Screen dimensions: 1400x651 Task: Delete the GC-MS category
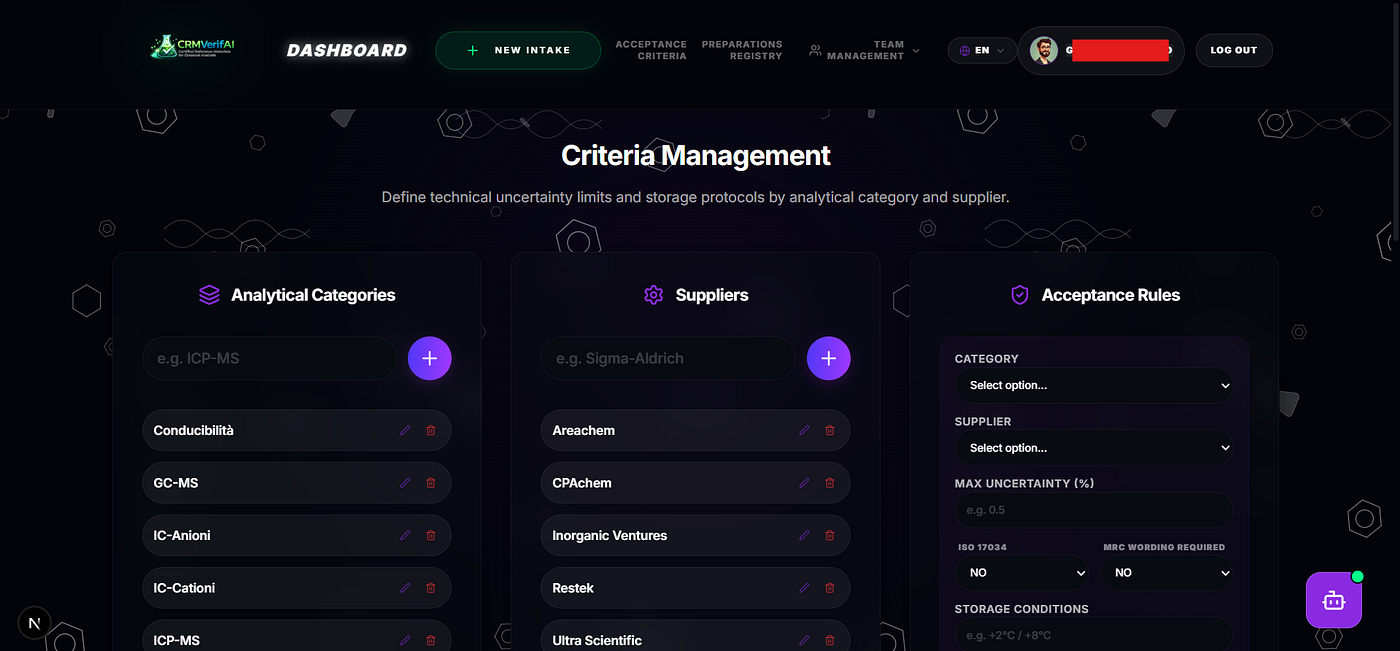[x=431, y=483]
